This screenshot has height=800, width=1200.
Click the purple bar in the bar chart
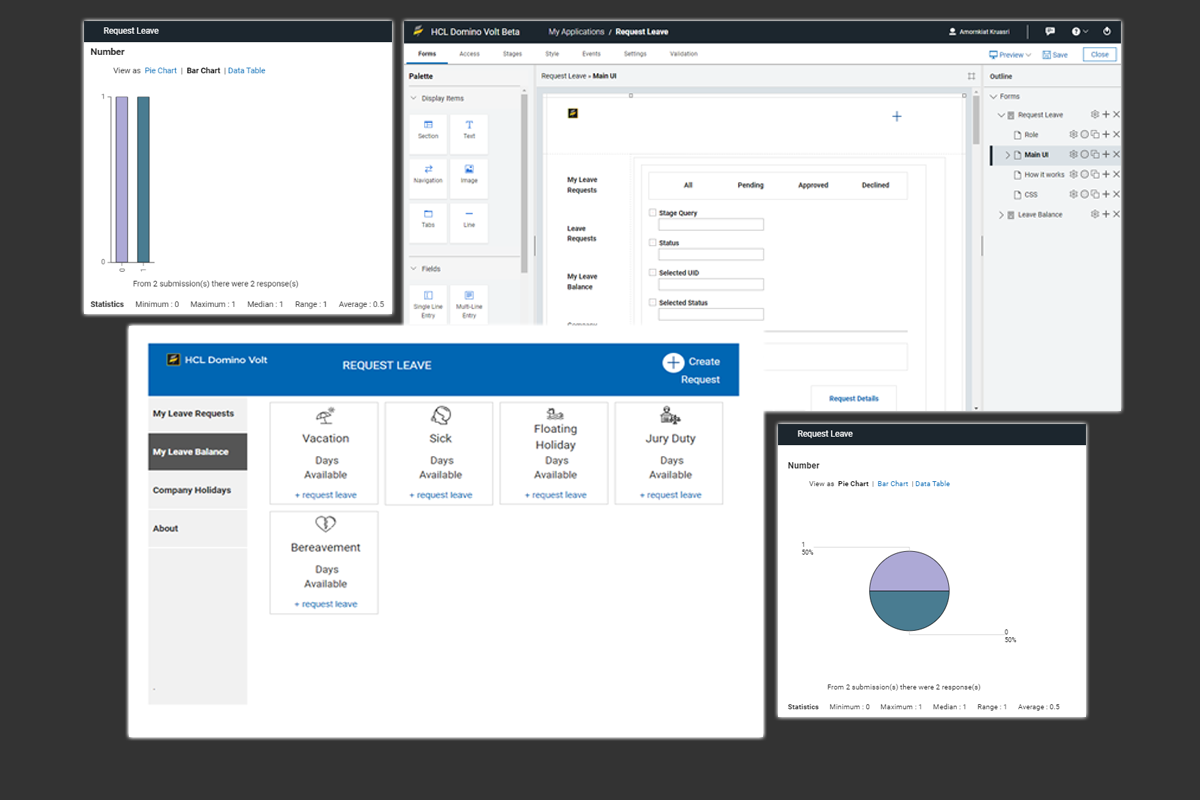coord(121,179)
